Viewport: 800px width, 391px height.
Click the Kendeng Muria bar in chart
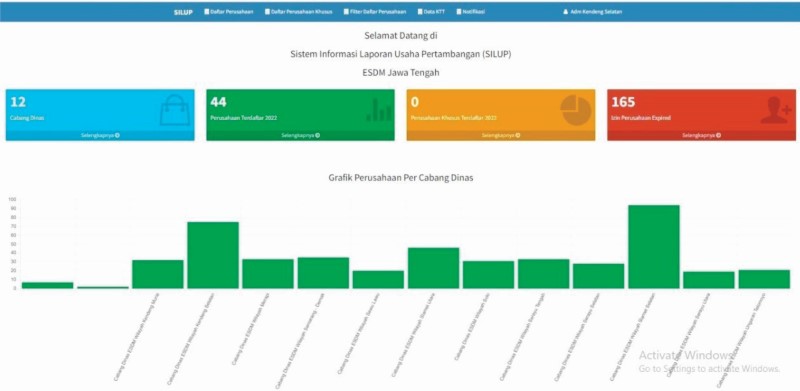pyautogui.click(x=158, y=274)
